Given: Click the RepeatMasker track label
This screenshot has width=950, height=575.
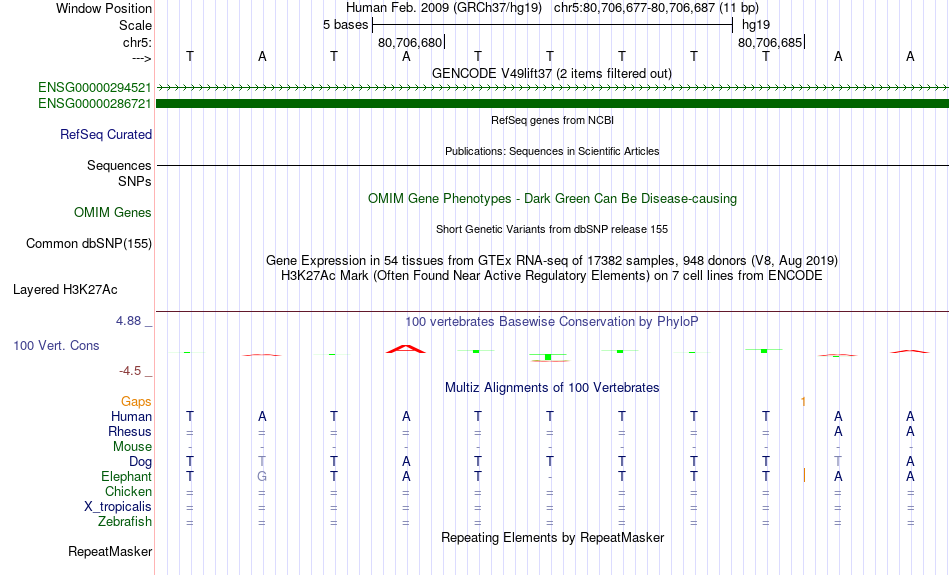Looking at the screenshot, I should click(110, 551).
